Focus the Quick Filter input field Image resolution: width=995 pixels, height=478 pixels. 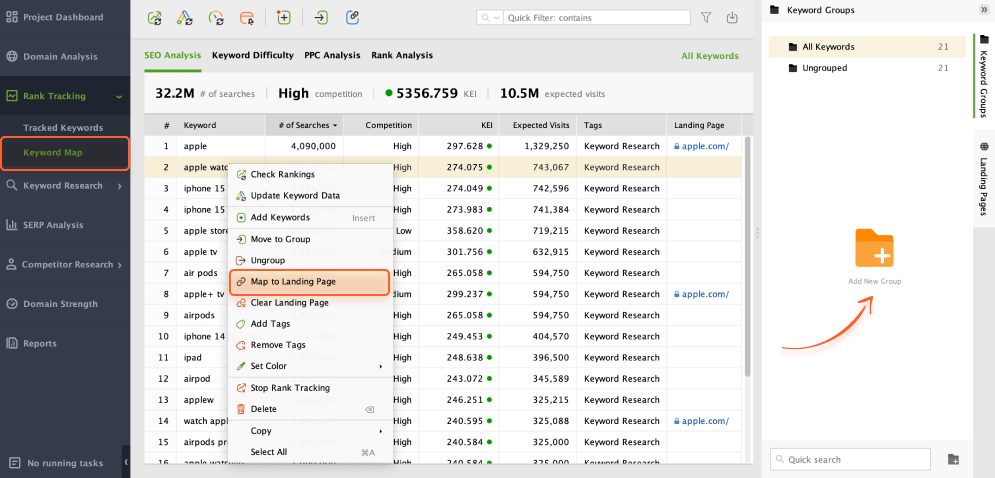(x=594, y=18)
